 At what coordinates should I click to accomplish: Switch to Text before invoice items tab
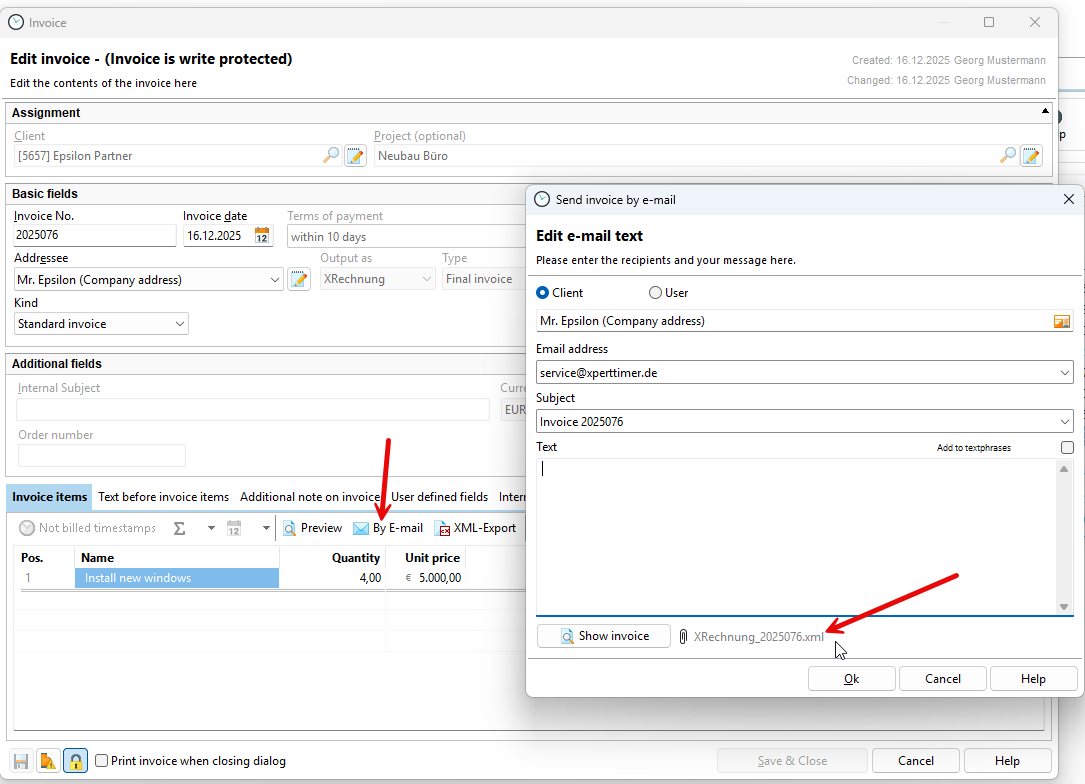coord(163,497)
